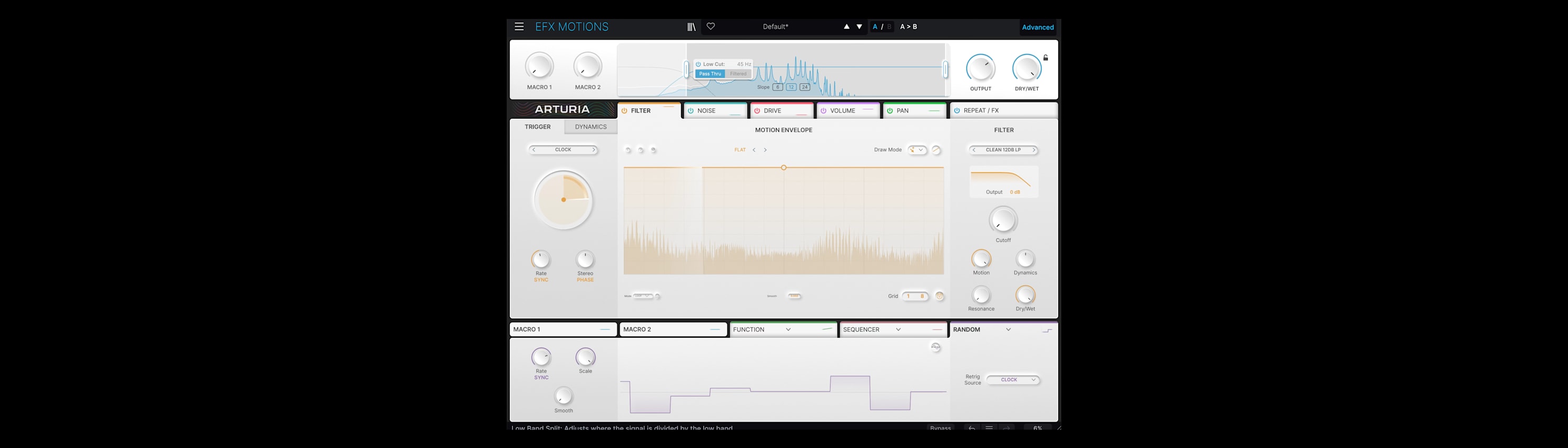This screenshot has width=1568, height=448.
Task: Toggle the PAN module power button
Action: [889, 111]
